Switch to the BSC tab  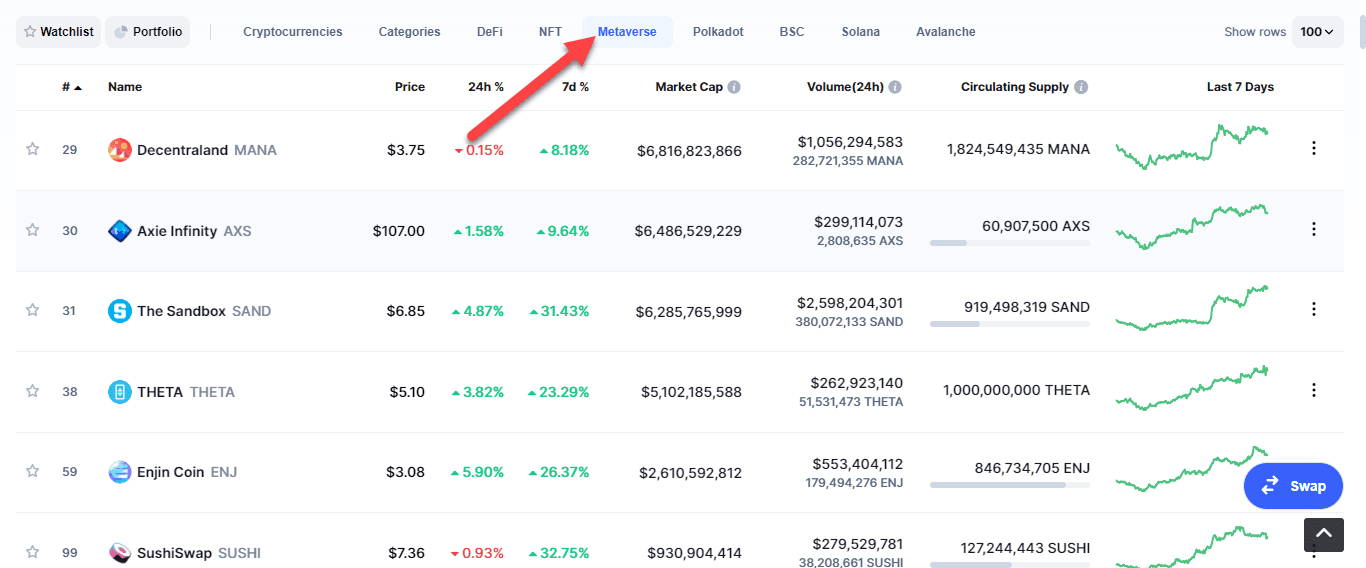point(792,32)
